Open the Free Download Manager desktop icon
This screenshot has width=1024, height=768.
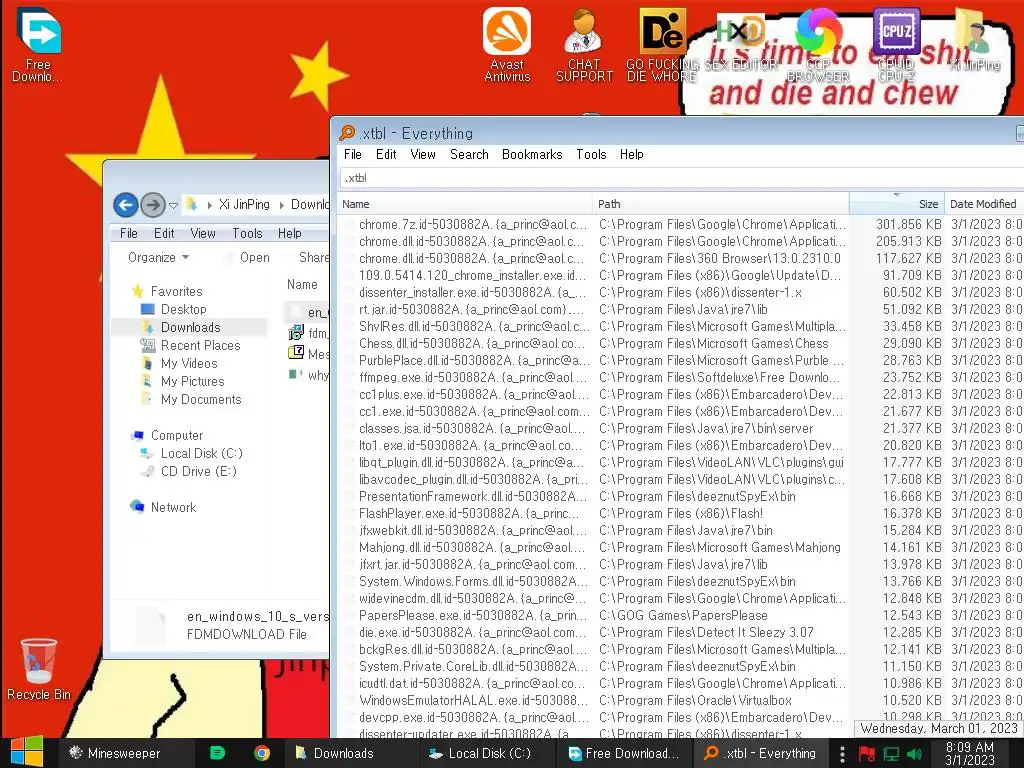point(39,44)
